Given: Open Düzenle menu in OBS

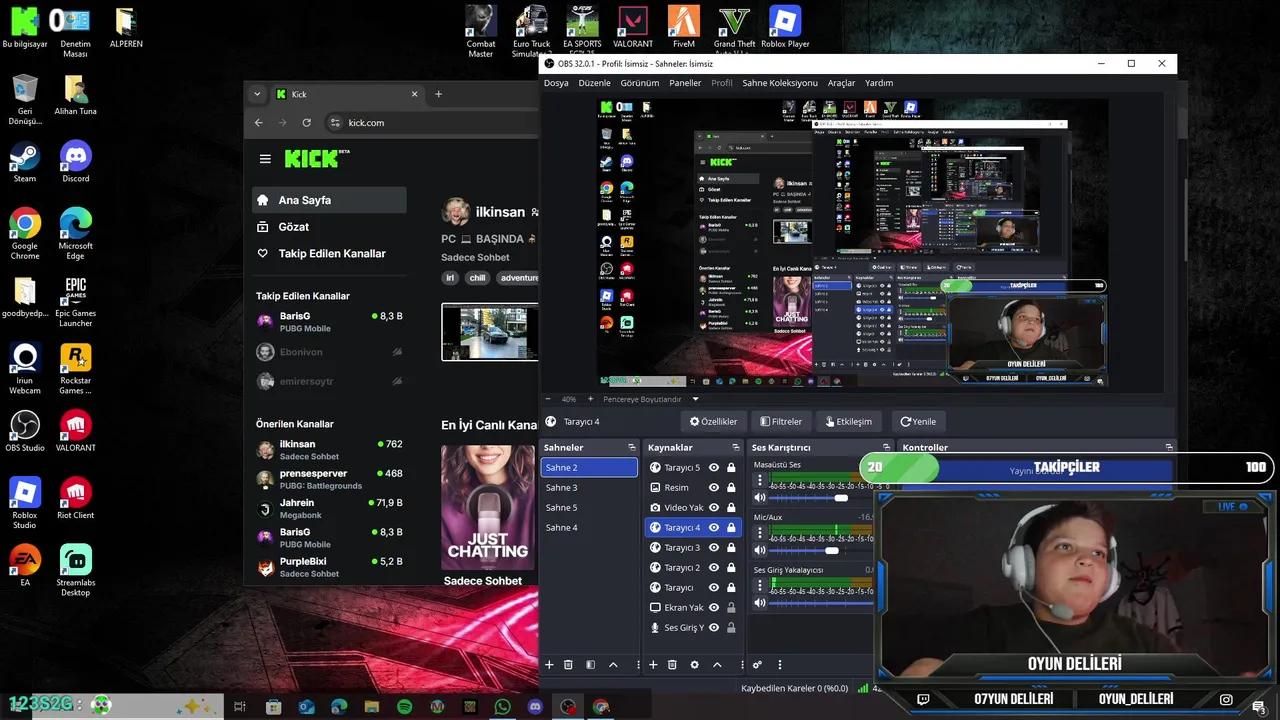Looking at the screenshot, I should tap(594, 83).
